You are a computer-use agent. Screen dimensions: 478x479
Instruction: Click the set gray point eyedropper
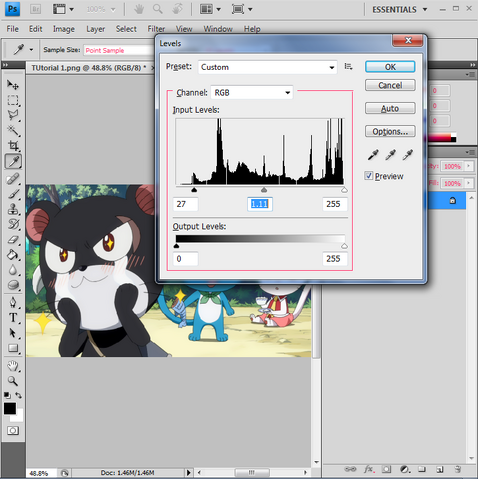point(390,155)
